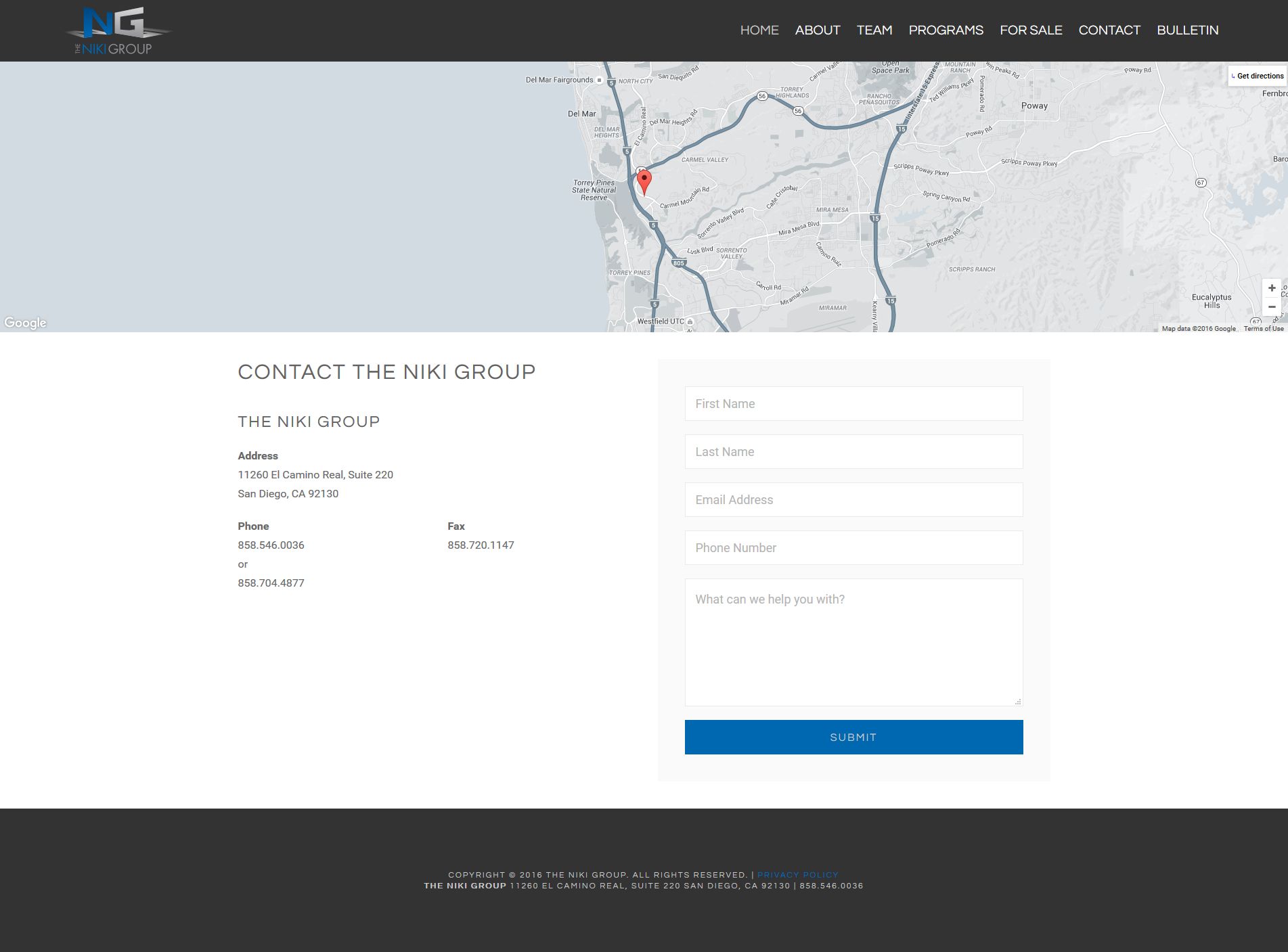Zoom out of the map
Image resolution: width=1288 pixels, height=952 pixels.
coord(1271,306)
